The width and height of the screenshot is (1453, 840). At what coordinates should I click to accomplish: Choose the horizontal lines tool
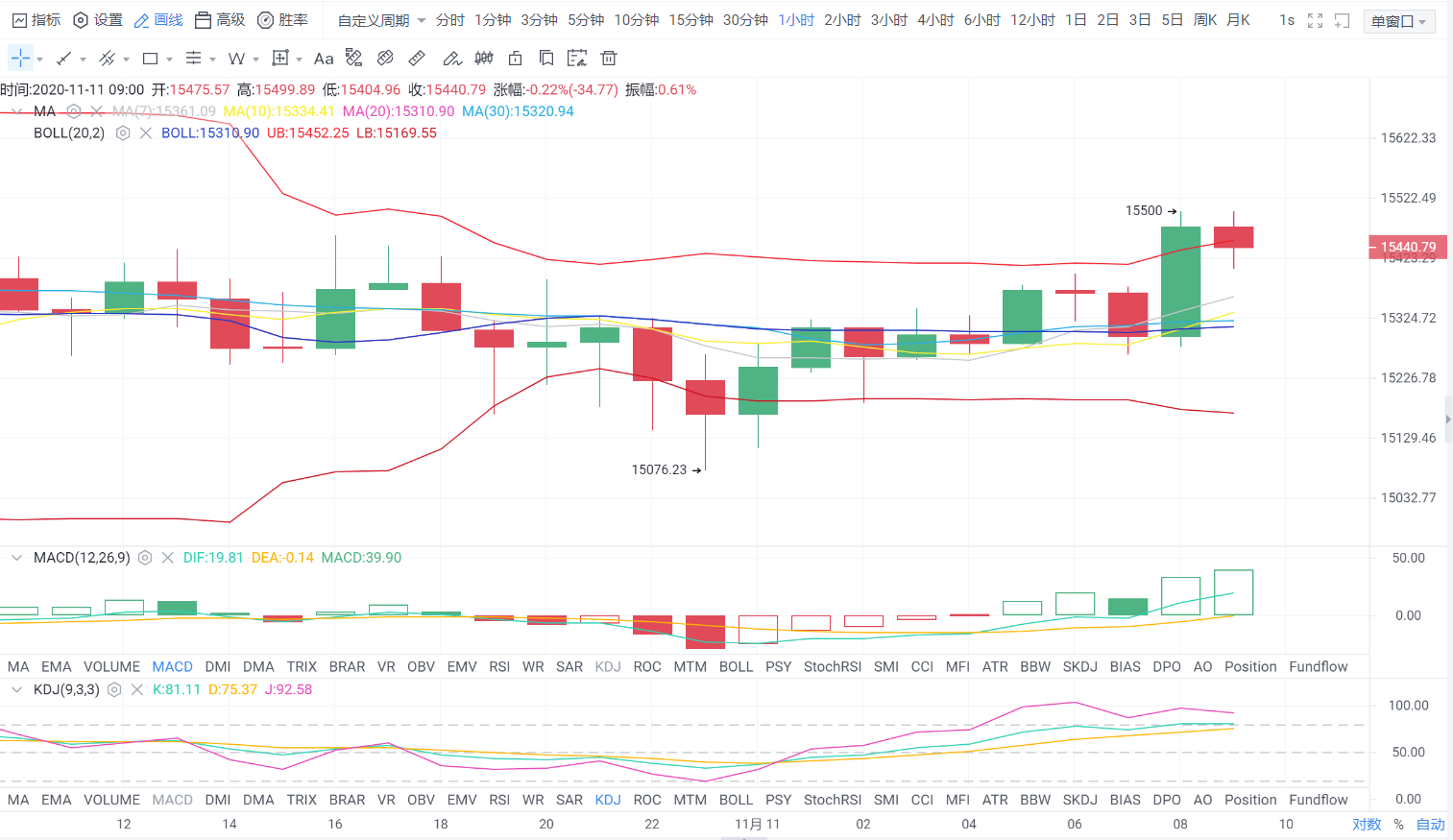click(x=193, y=59)
